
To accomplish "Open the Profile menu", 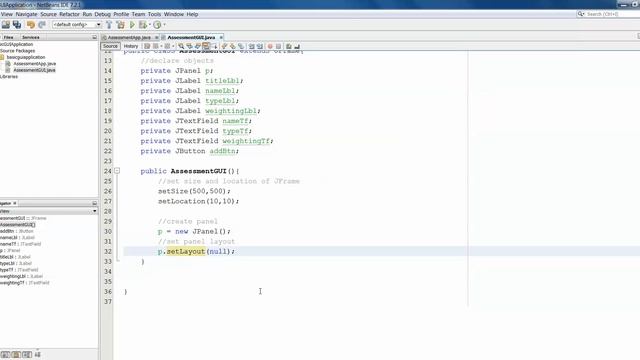I will 121,14.
